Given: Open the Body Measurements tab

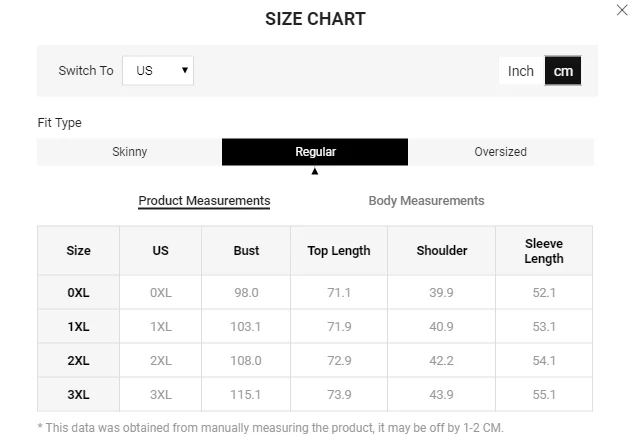Looking at the screenshot, I should [x=426, y=201].
